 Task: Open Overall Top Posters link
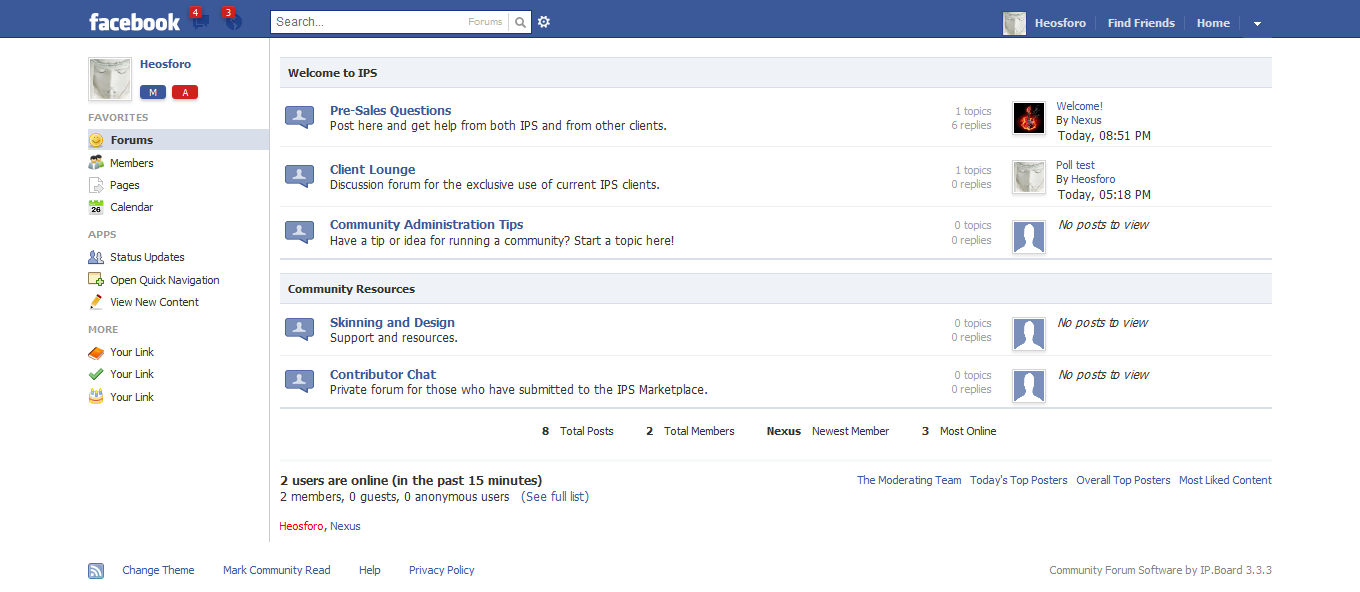coord(1123,480)
